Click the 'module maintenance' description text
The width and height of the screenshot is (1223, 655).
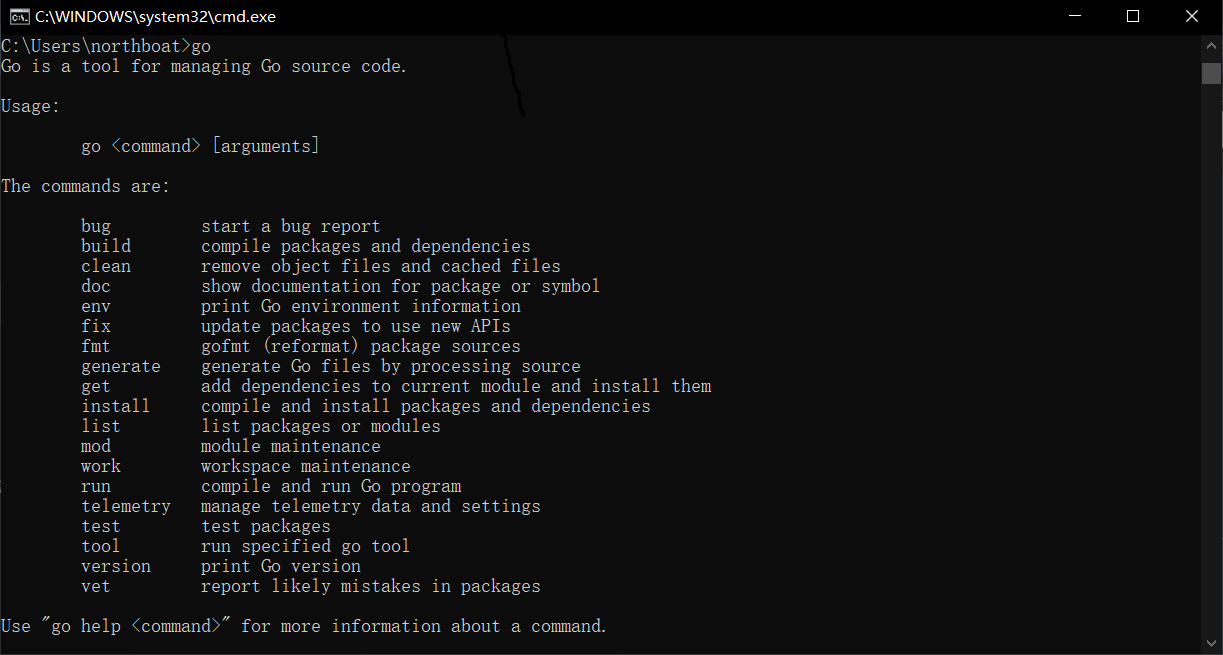coord(290,446)
